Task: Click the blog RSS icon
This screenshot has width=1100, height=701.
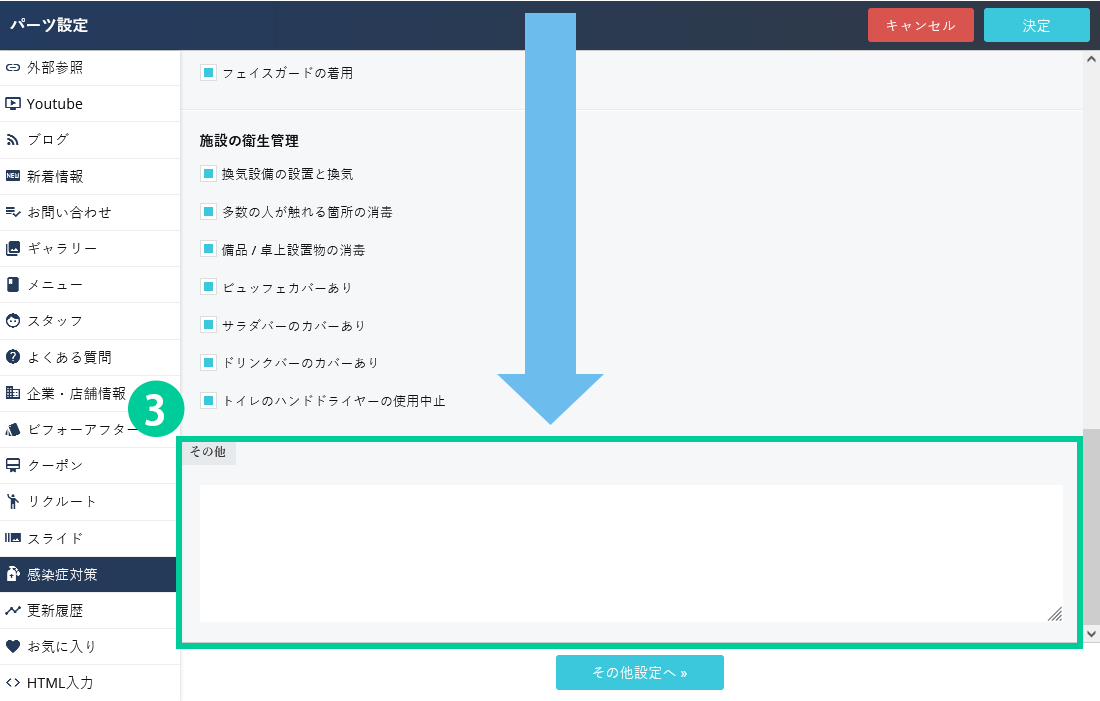Action: click(13, 140)
